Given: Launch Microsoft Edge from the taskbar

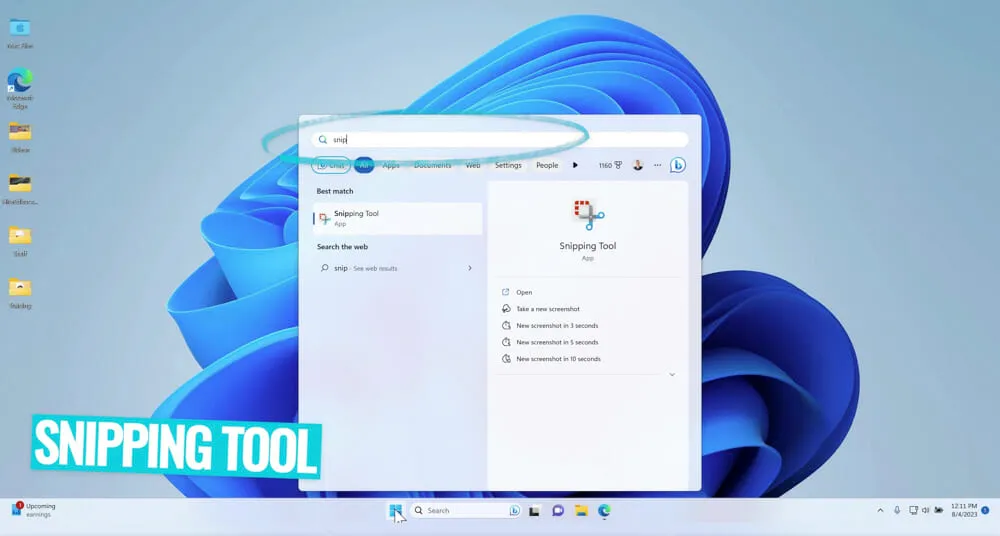Looking at the screenshot, I should coord(604,511).
